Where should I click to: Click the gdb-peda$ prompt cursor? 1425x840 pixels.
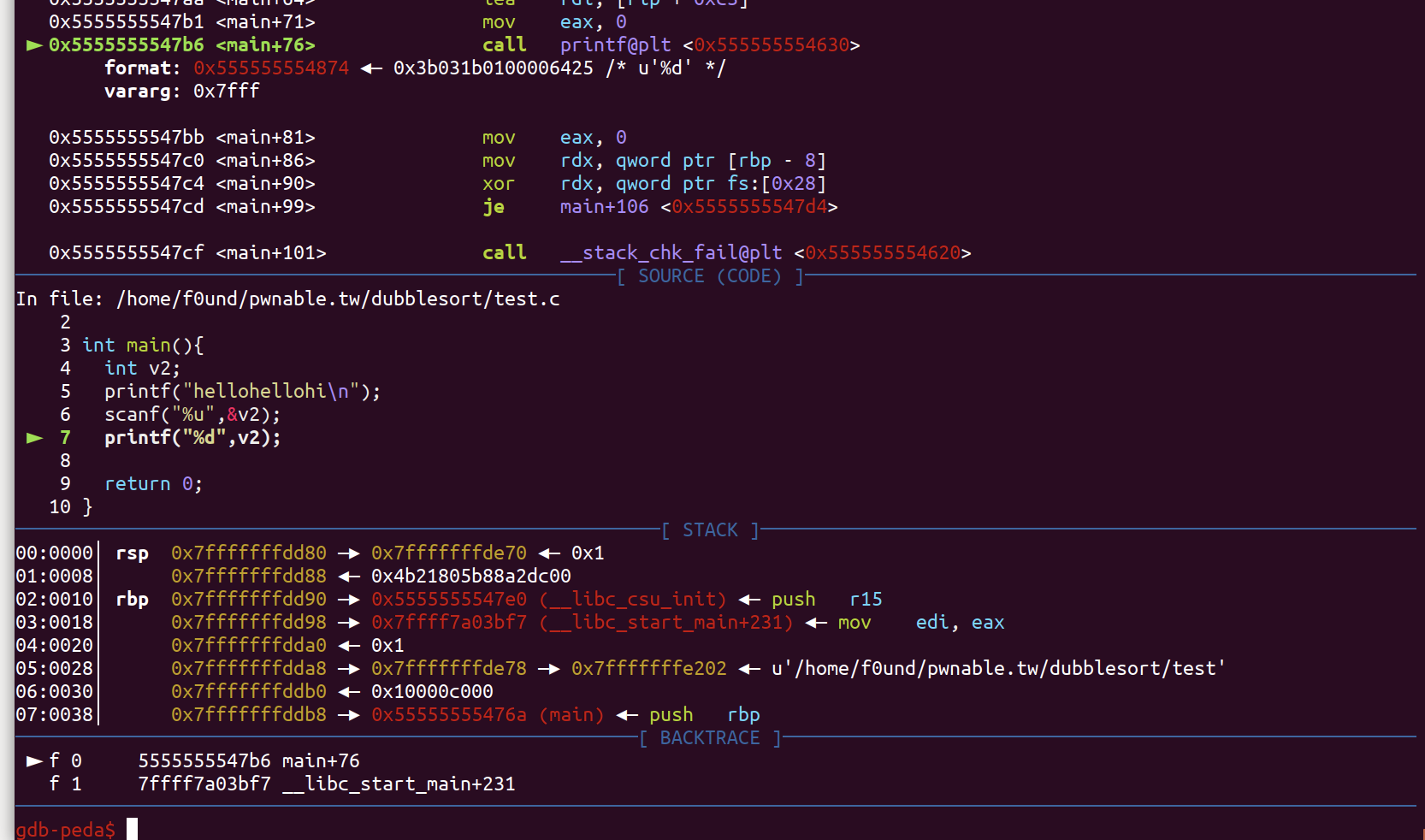point(132,829)
